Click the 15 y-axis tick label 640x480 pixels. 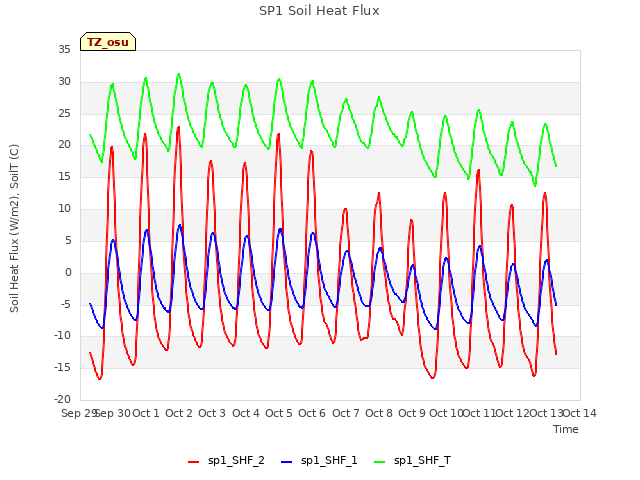[x=64, y=177]
